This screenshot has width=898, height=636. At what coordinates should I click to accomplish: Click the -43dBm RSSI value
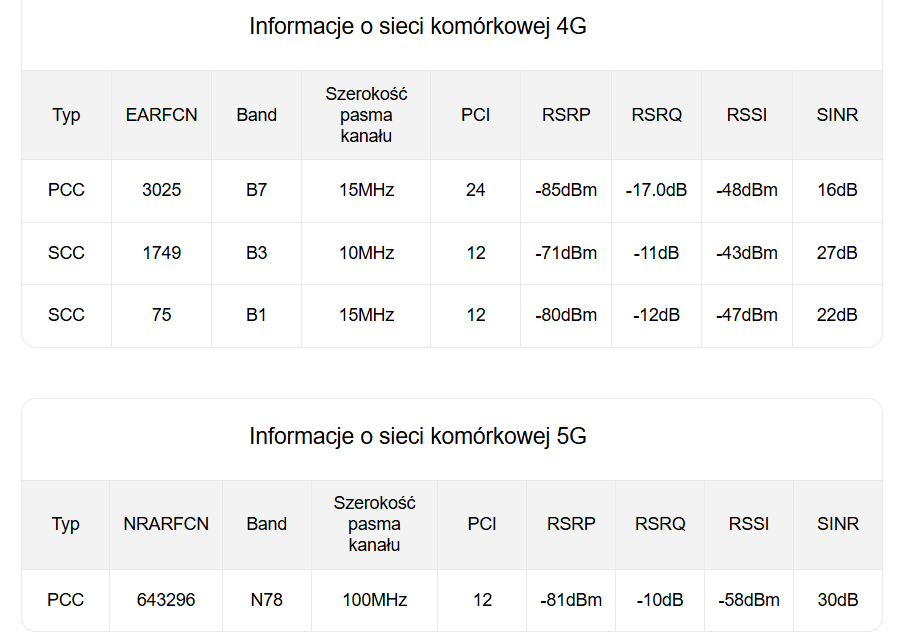pos(747,253)
